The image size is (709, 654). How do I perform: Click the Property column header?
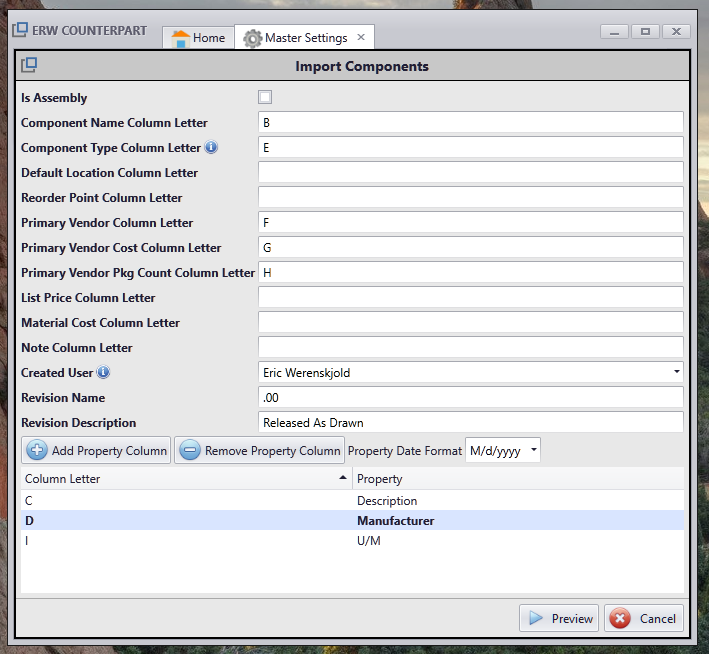517,479
